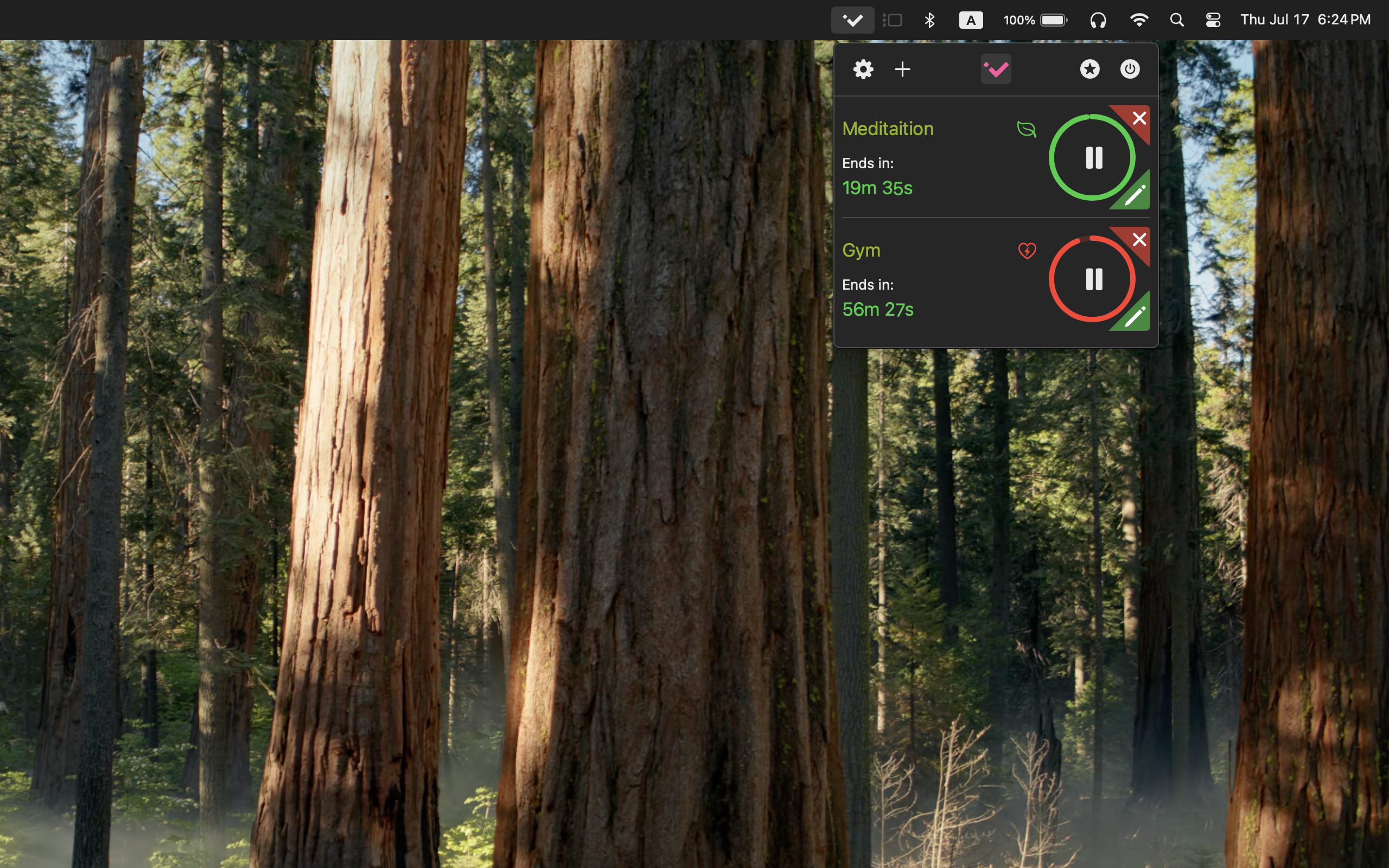Open Control Center from the menu bar

coord(1213,20)
